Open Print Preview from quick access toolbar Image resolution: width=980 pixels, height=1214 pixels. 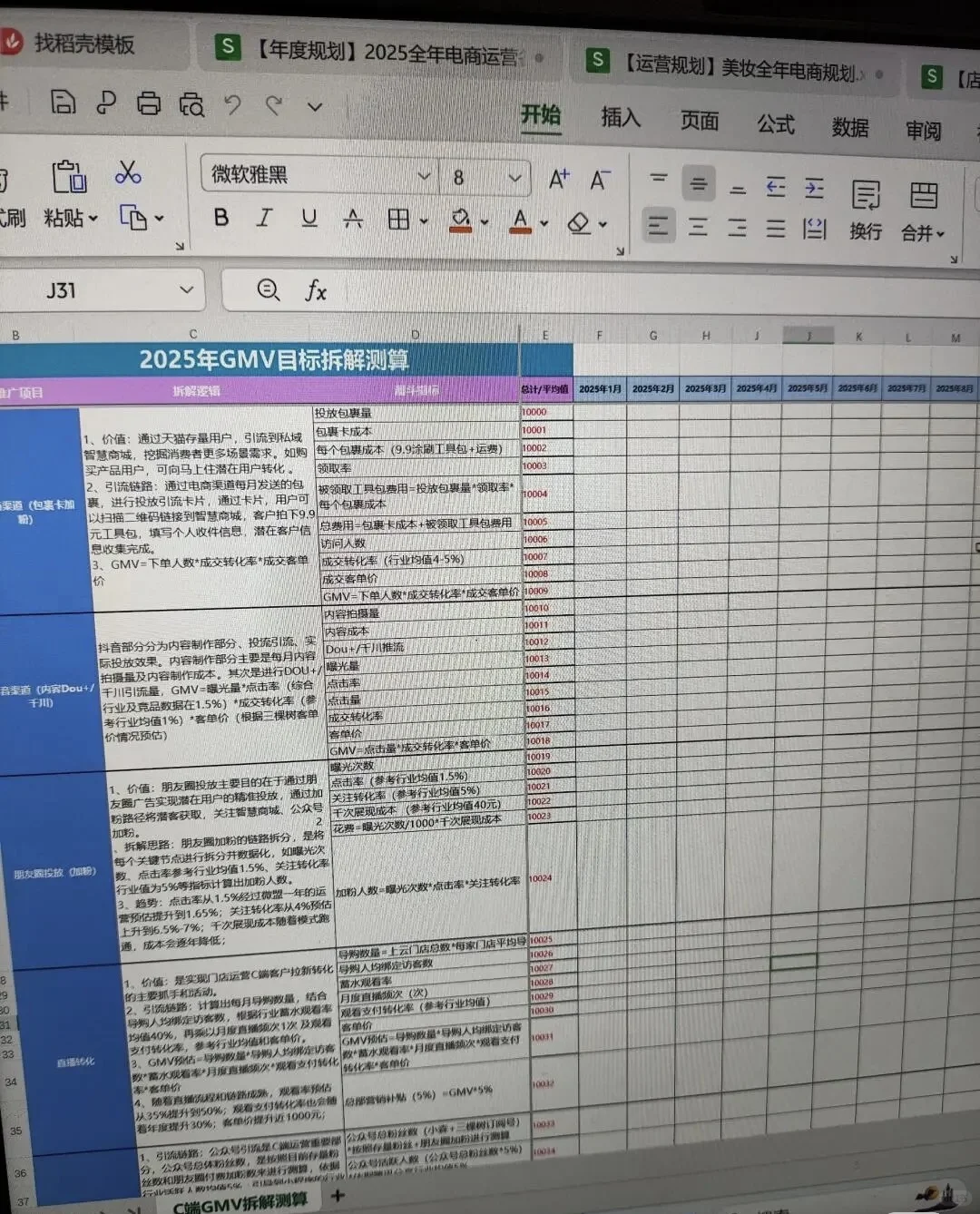tap(191, 104)
